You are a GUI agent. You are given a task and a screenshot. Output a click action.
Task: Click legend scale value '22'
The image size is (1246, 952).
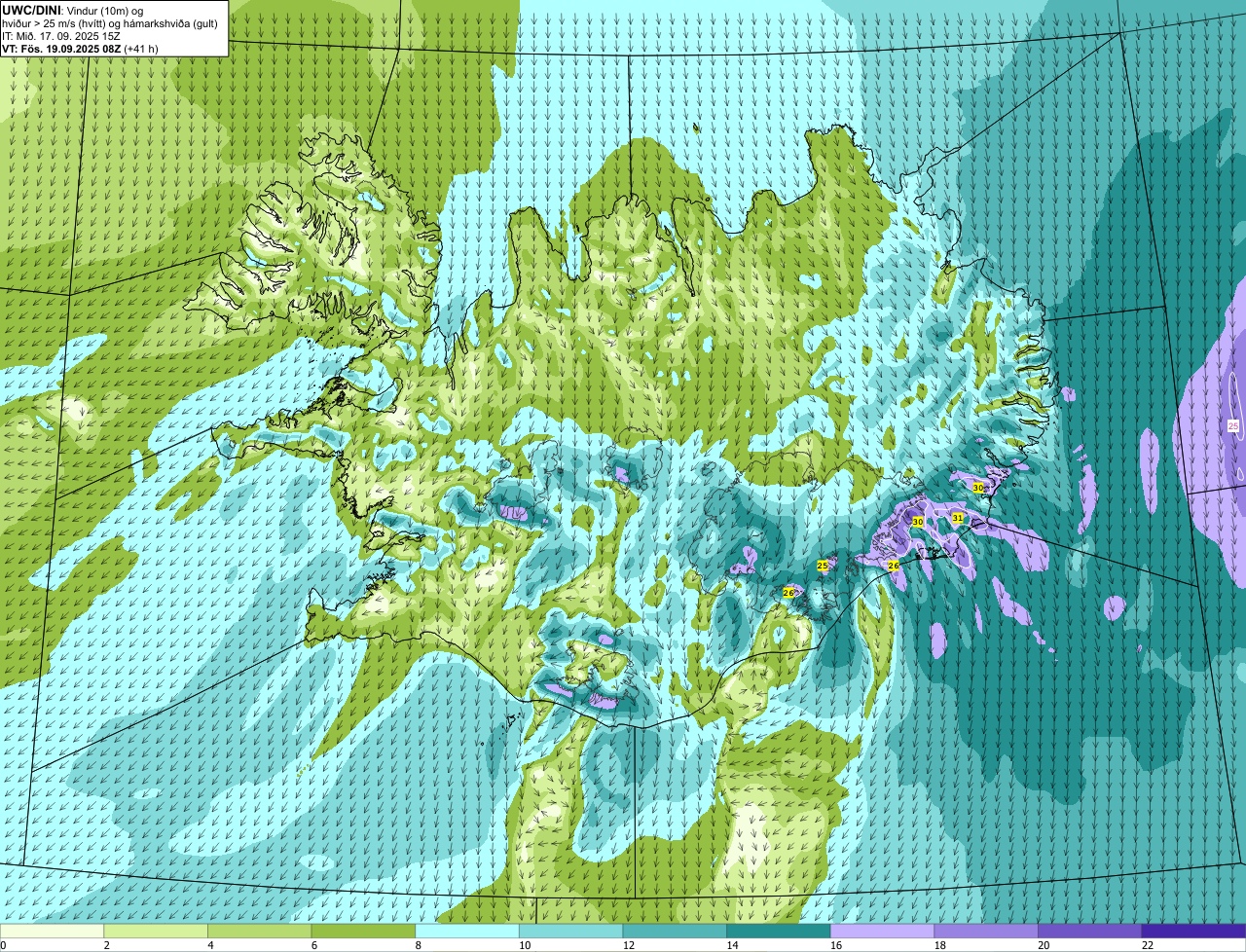pyautogui.click(x=1148, y=945)
